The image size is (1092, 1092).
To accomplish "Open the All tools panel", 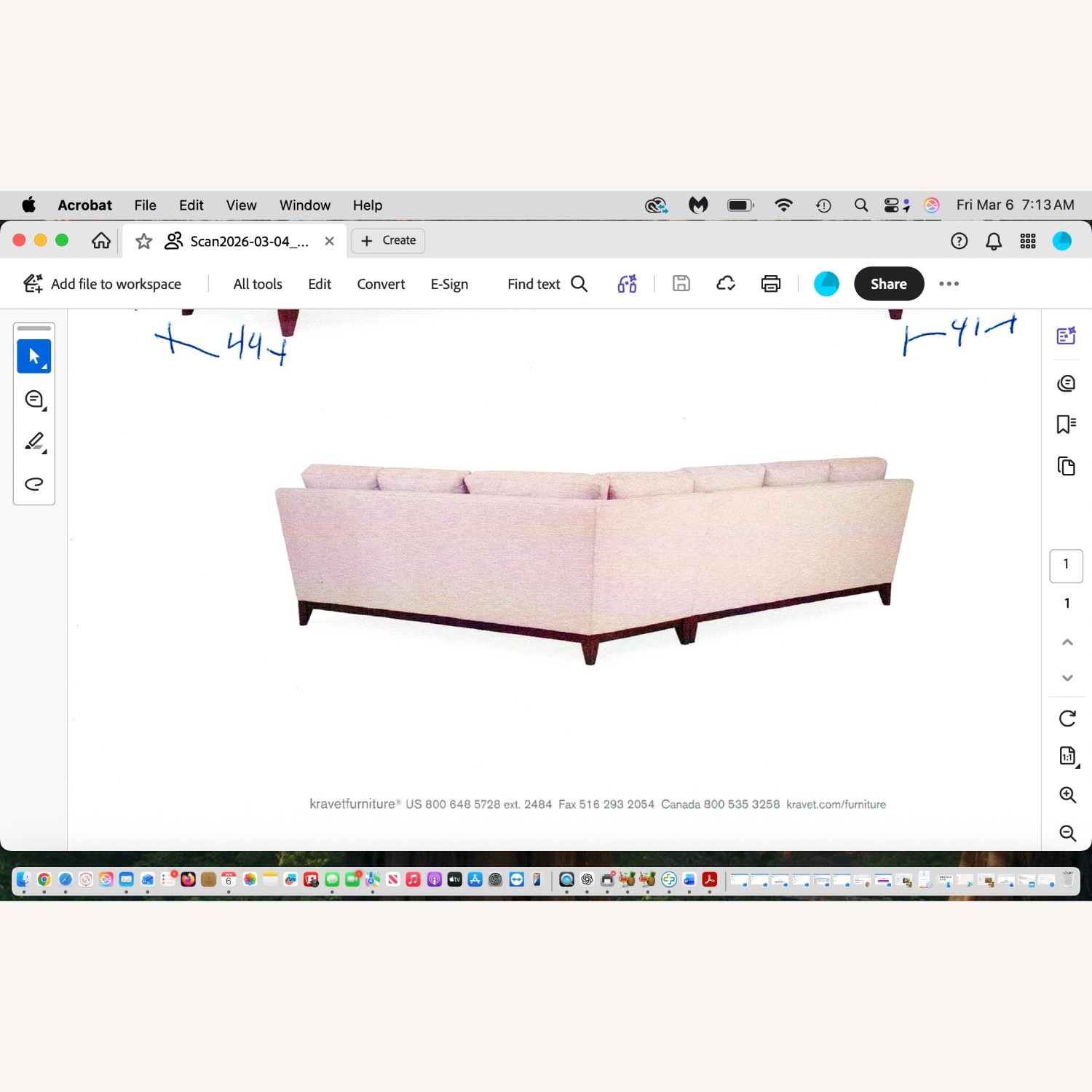I will 258,284.
